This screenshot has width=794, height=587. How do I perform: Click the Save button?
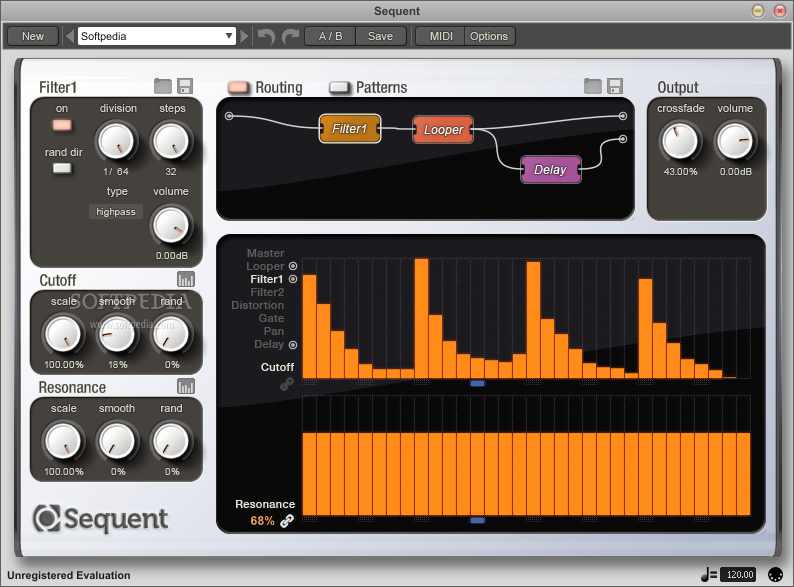click(x=380, y=36)
